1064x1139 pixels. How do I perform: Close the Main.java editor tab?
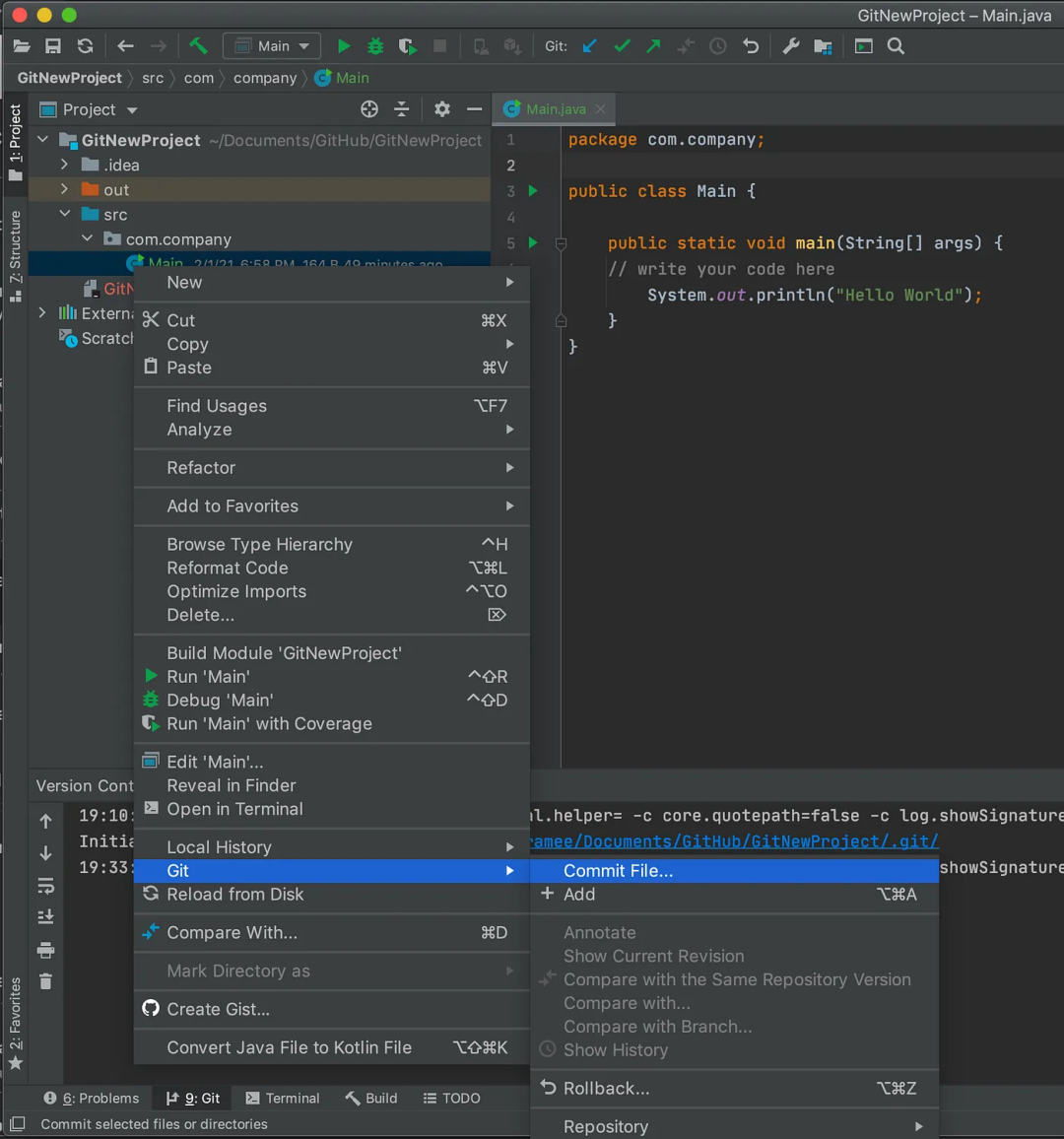601,109
